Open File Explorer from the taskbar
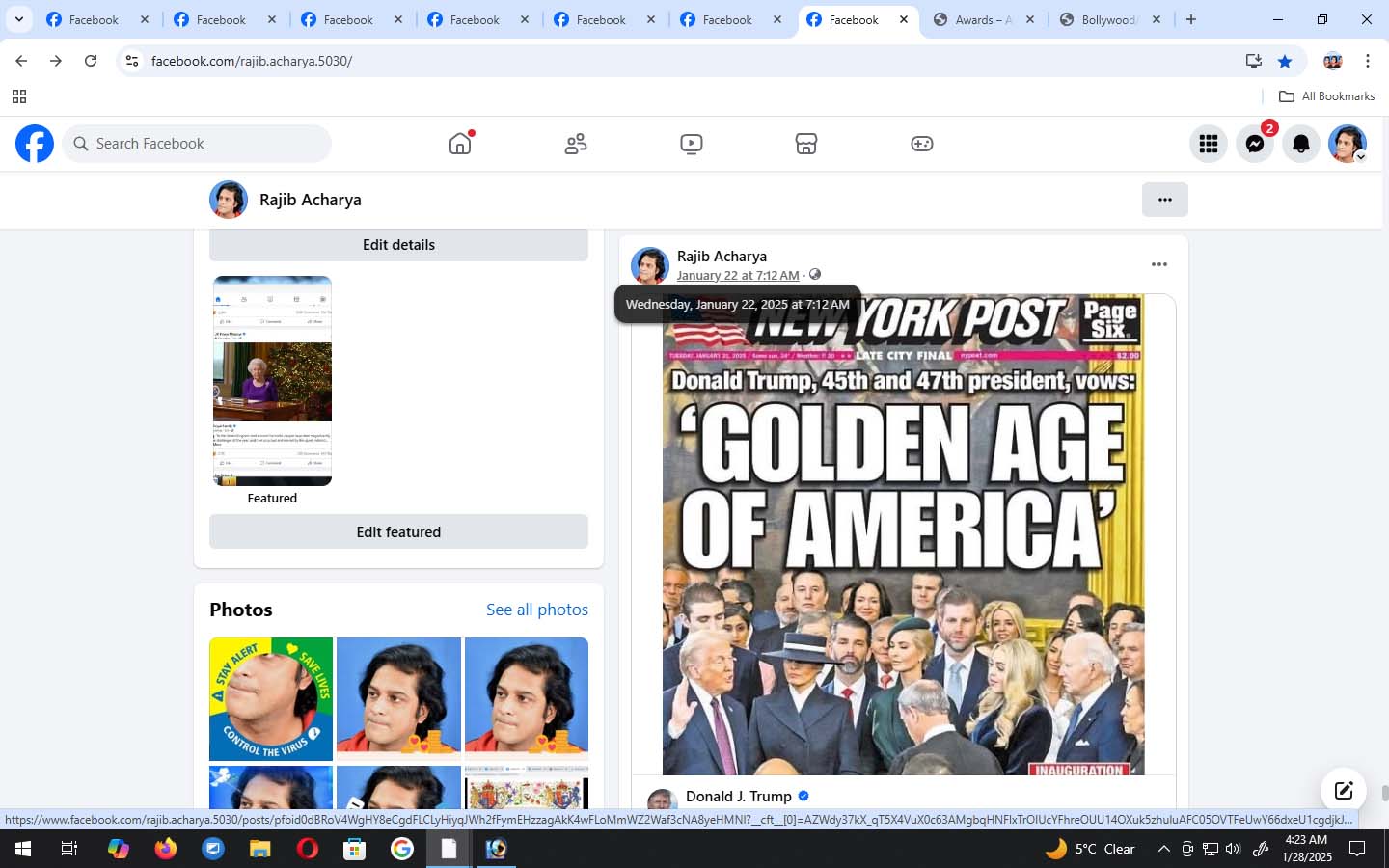This screenshot has height=868, width=1389. coord(260,849)
